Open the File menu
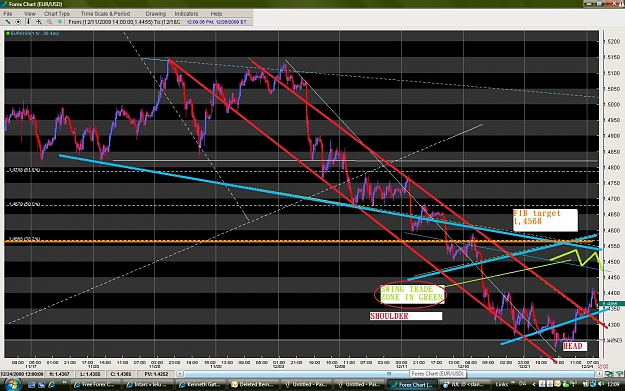625x391 pixels. pos(8,14)
